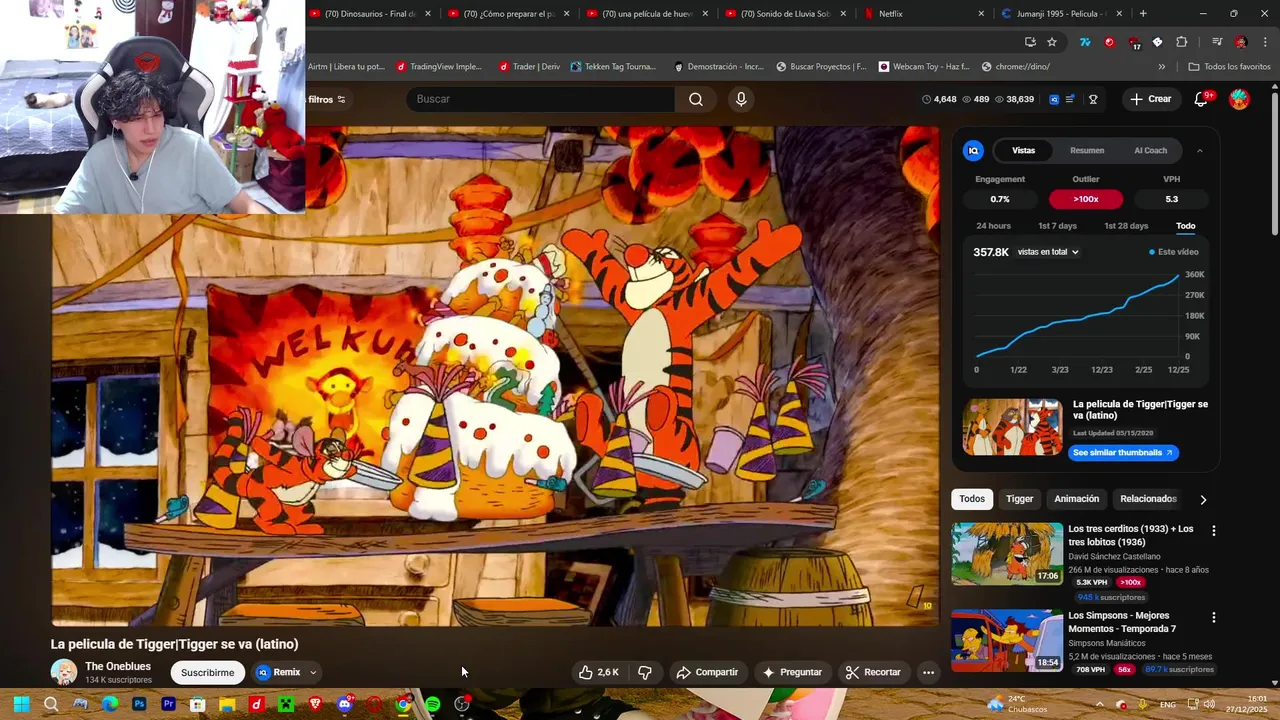
Task: Open Discord from the taskbar
Action: tap(345, 704)
